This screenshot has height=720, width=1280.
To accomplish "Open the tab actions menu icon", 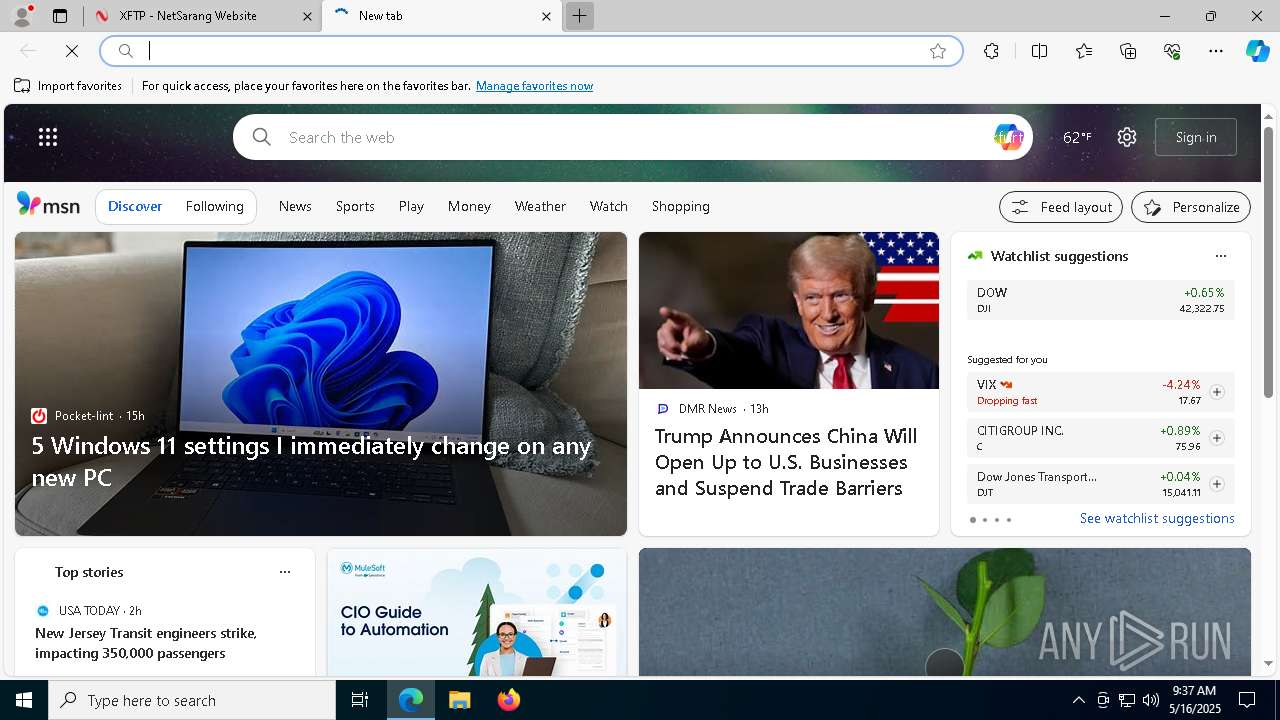I will (x=60, y=16).
